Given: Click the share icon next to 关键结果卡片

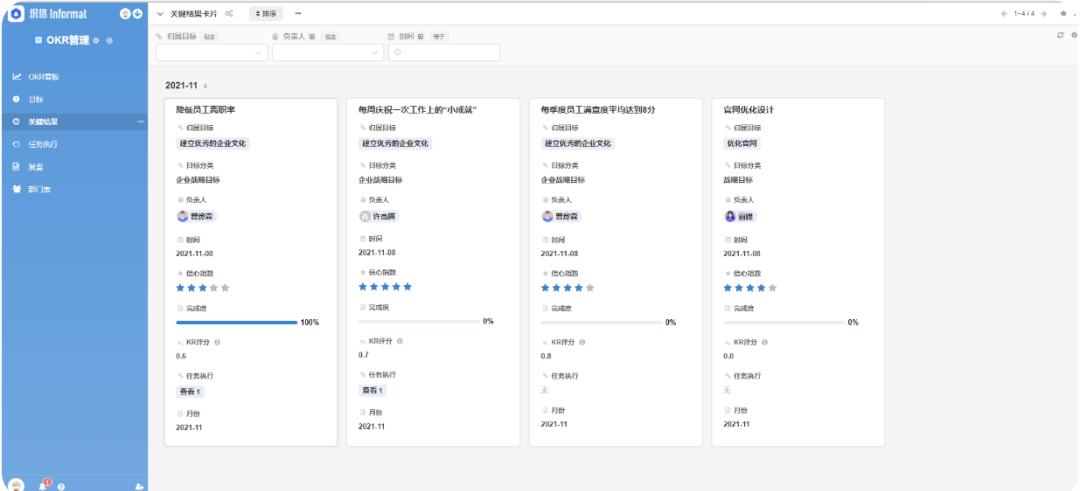Looking at the screenshot, I should coord(229,13).
